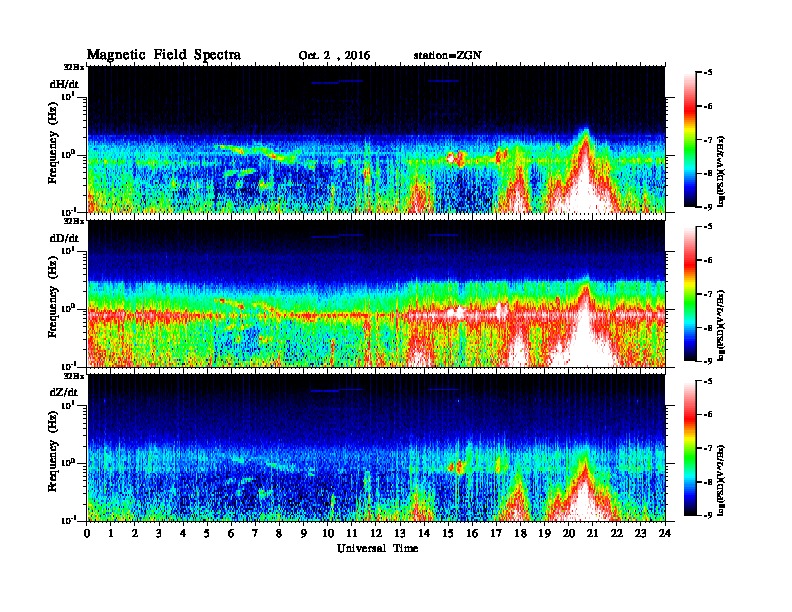
Task: Click hour tick label "7" on time axis
Action: coord(255,533)
